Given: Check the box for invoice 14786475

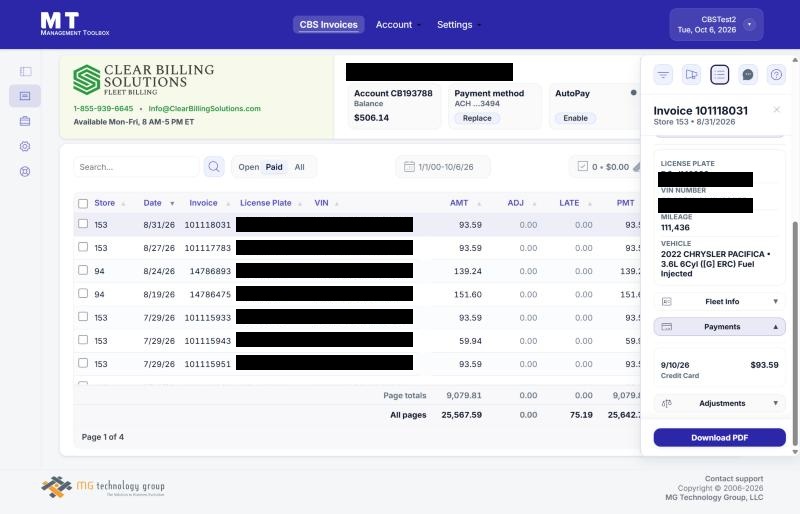Looking at the screenshot, I should click(83, 293).
